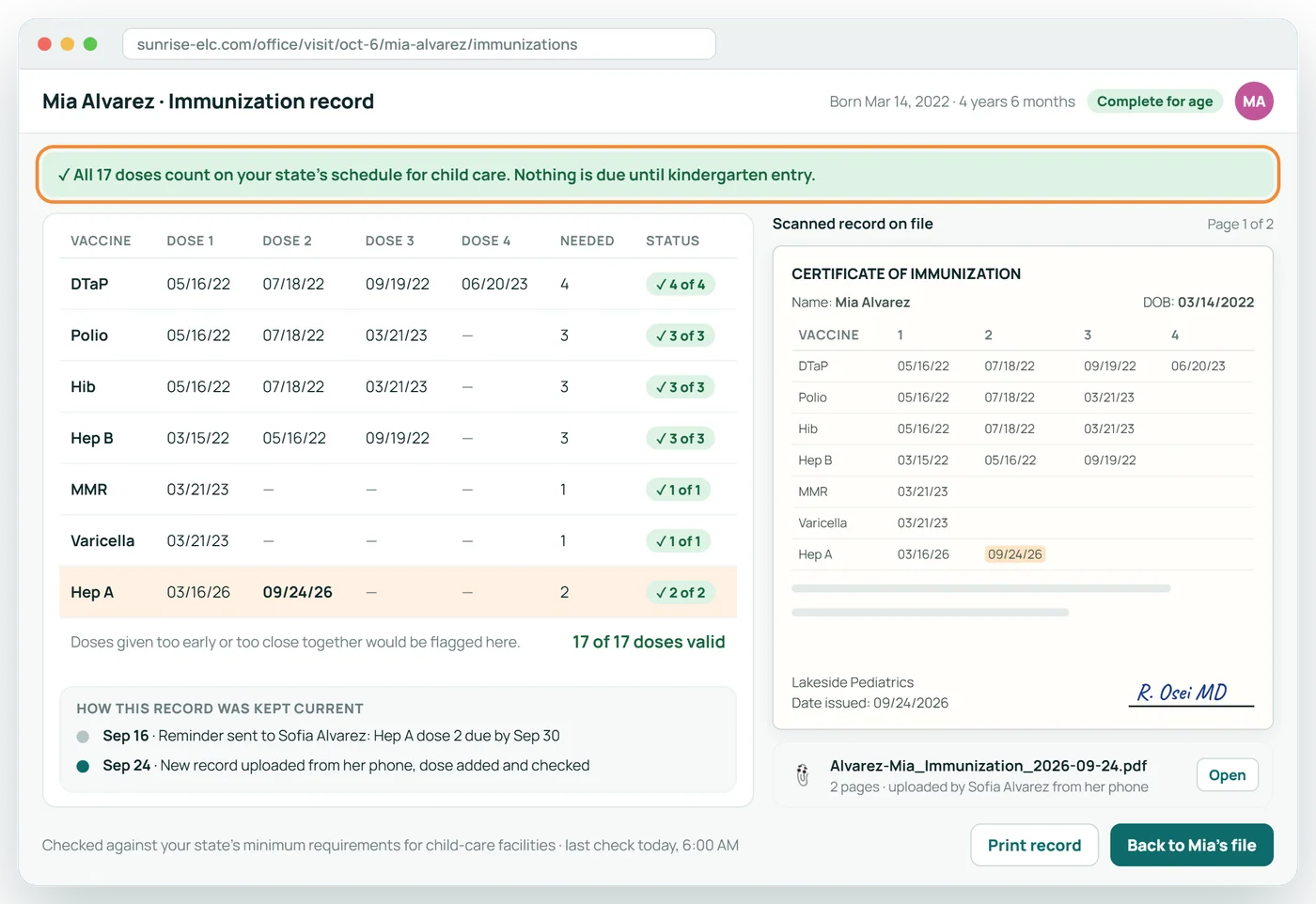Click the highlighted 09/24/26 date on certificate
The height and width of the screenshot is (904, 1316).
pos(1015,554)
